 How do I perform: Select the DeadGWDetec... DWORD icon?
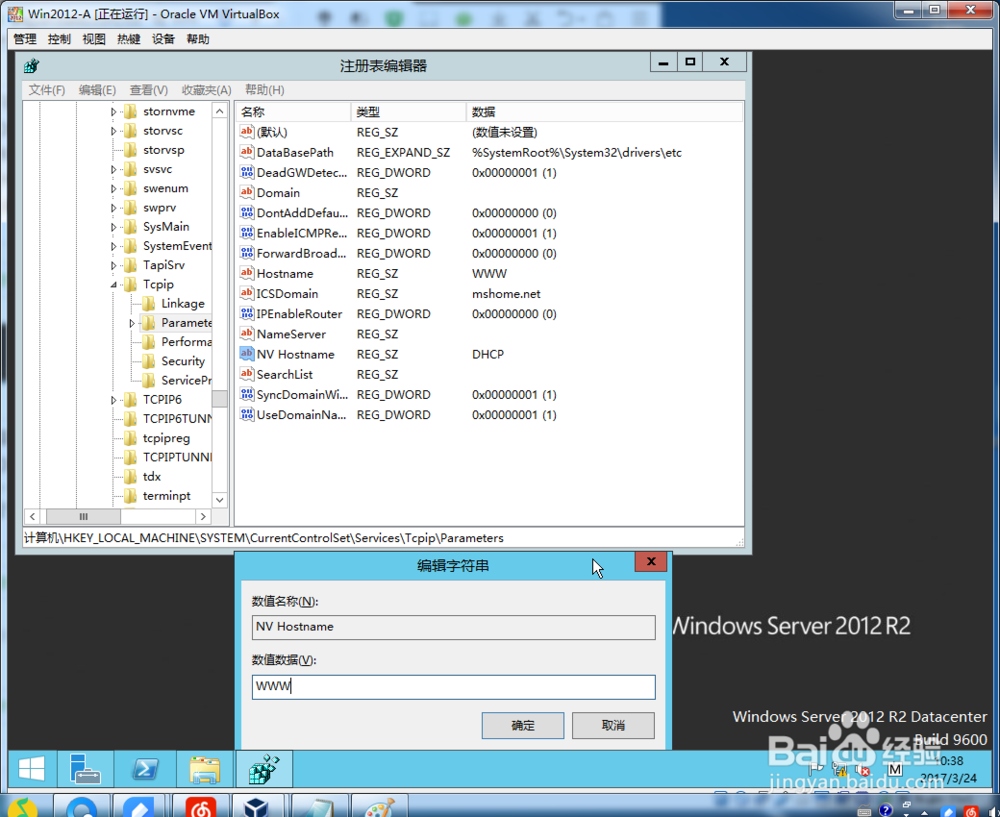[247, 172]
